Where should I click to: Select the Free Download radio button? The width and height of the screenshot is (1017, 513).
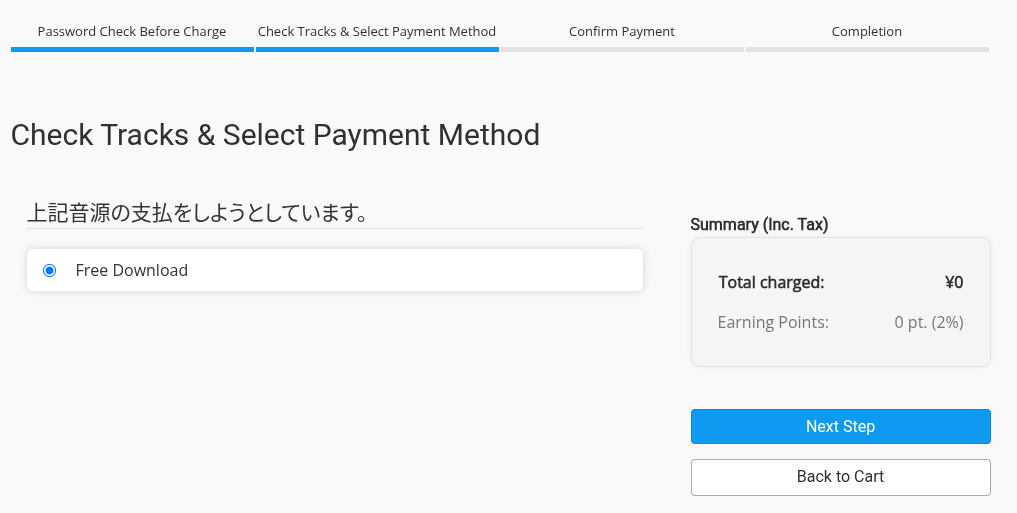click(50, 270)
